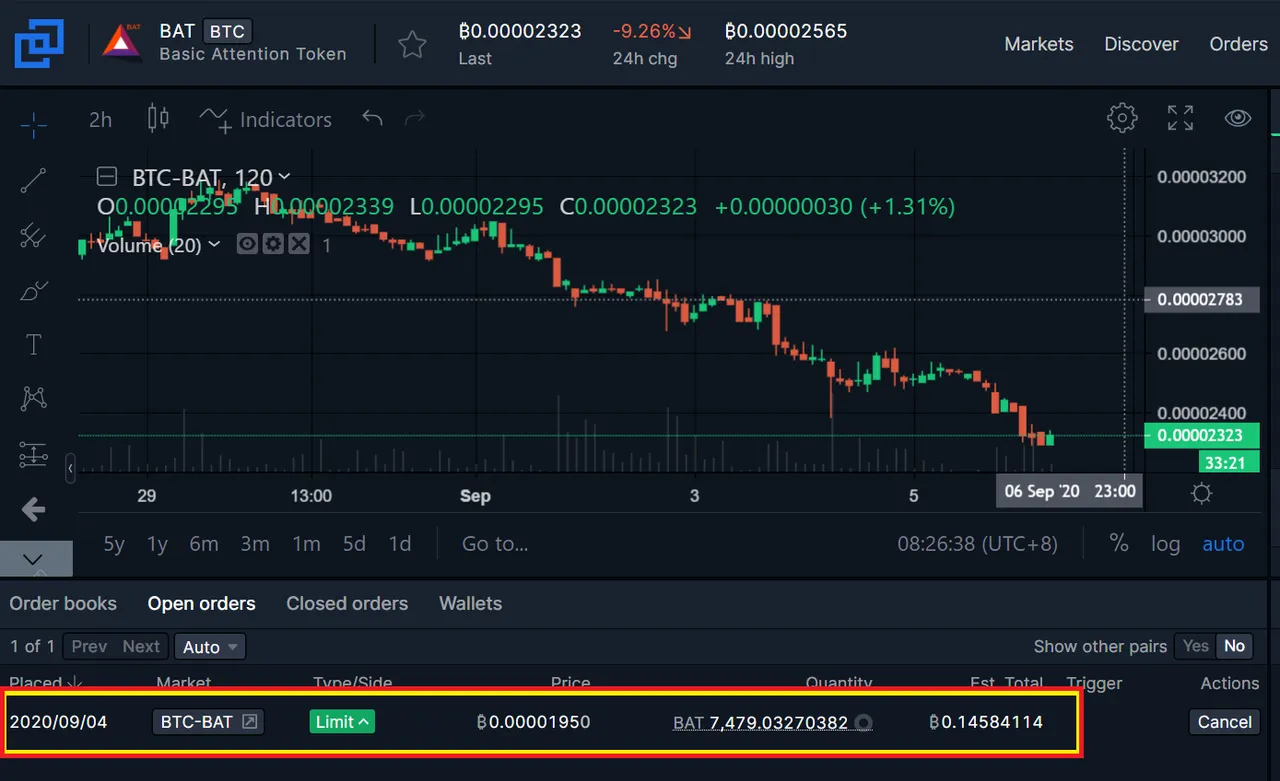
Task: Open chart settings gear
Action: coord(1122,118)
